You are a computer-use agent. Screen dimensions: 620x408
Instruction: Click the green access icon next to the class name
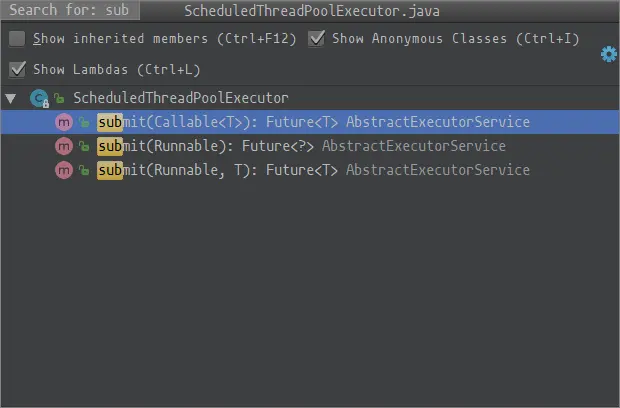pos(60,99)
